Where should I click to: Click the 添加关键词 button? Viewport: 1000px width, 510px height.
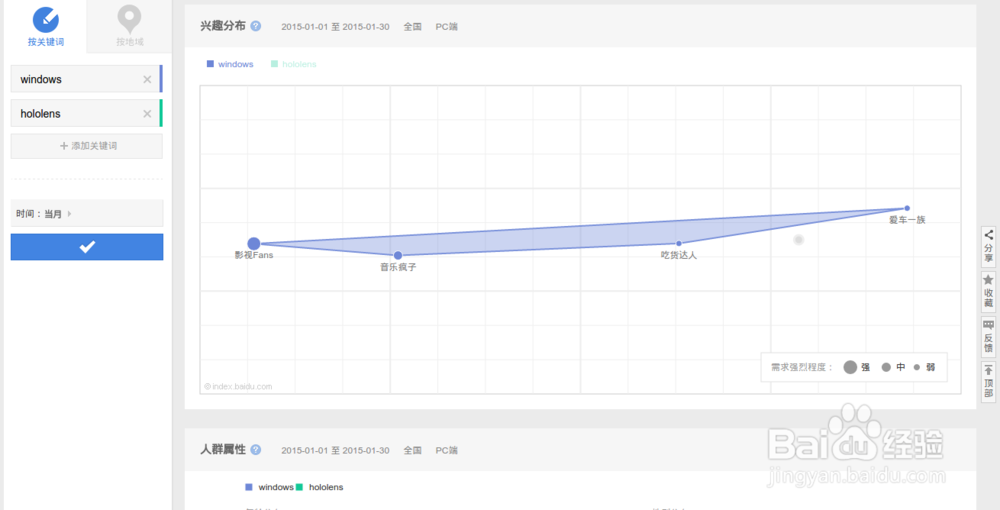click(x=87, y=146)
